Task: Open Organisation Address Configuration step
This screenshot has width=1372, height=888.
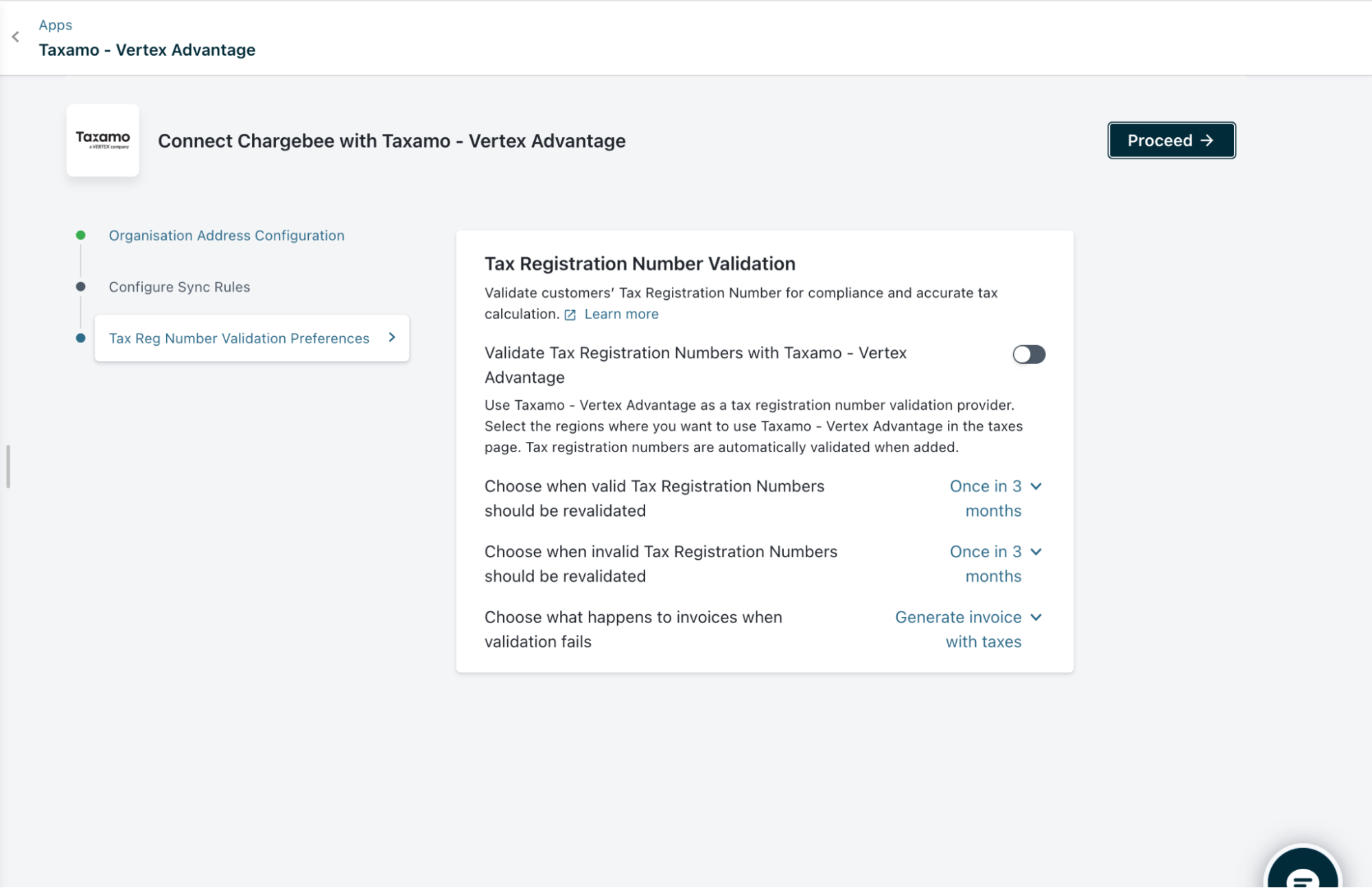Action: point(226,235)
